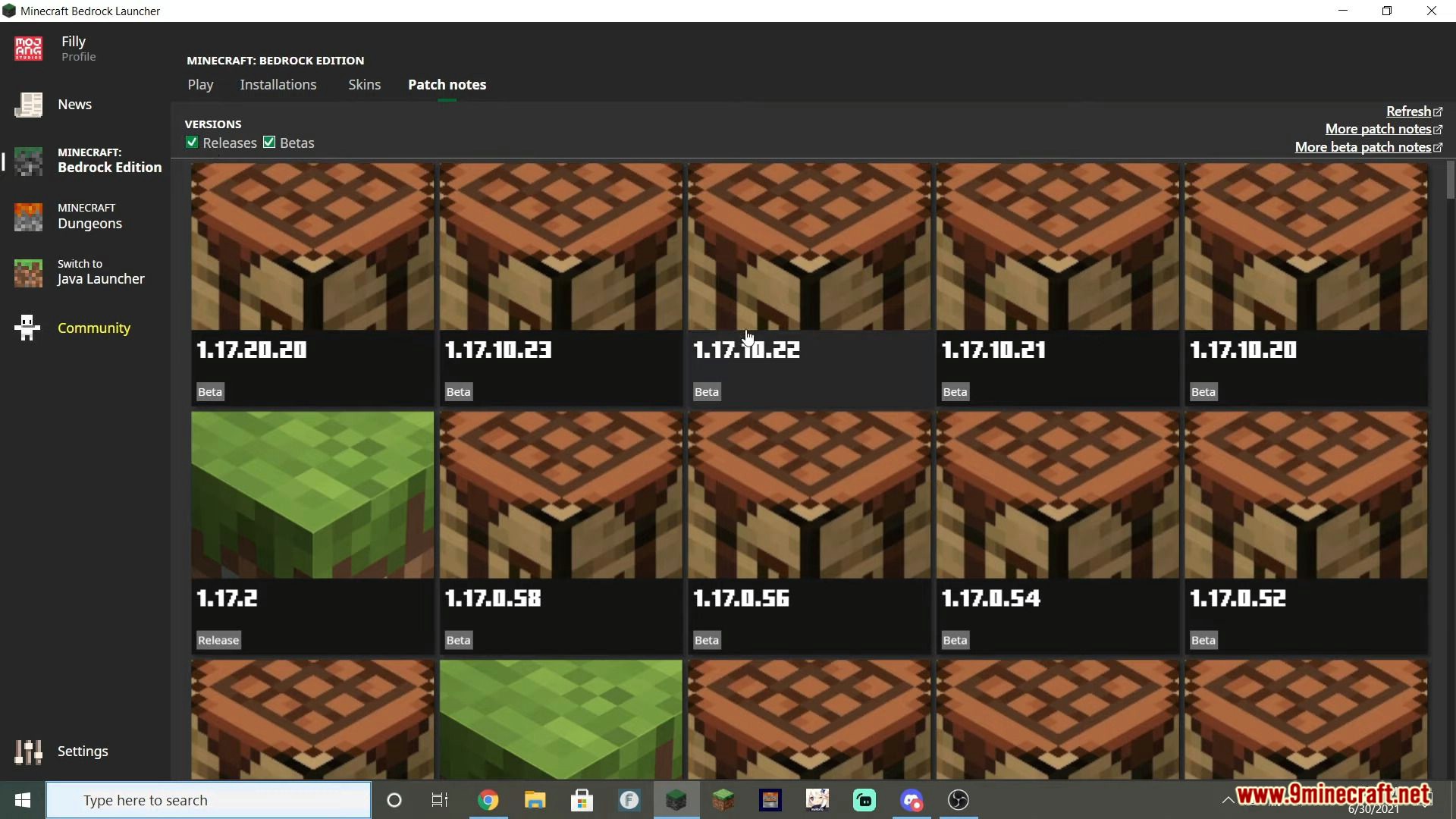This screenshot has width=1456, height=819.
Task: Open the Settings sidebar icon
Action: coord(27,750)
